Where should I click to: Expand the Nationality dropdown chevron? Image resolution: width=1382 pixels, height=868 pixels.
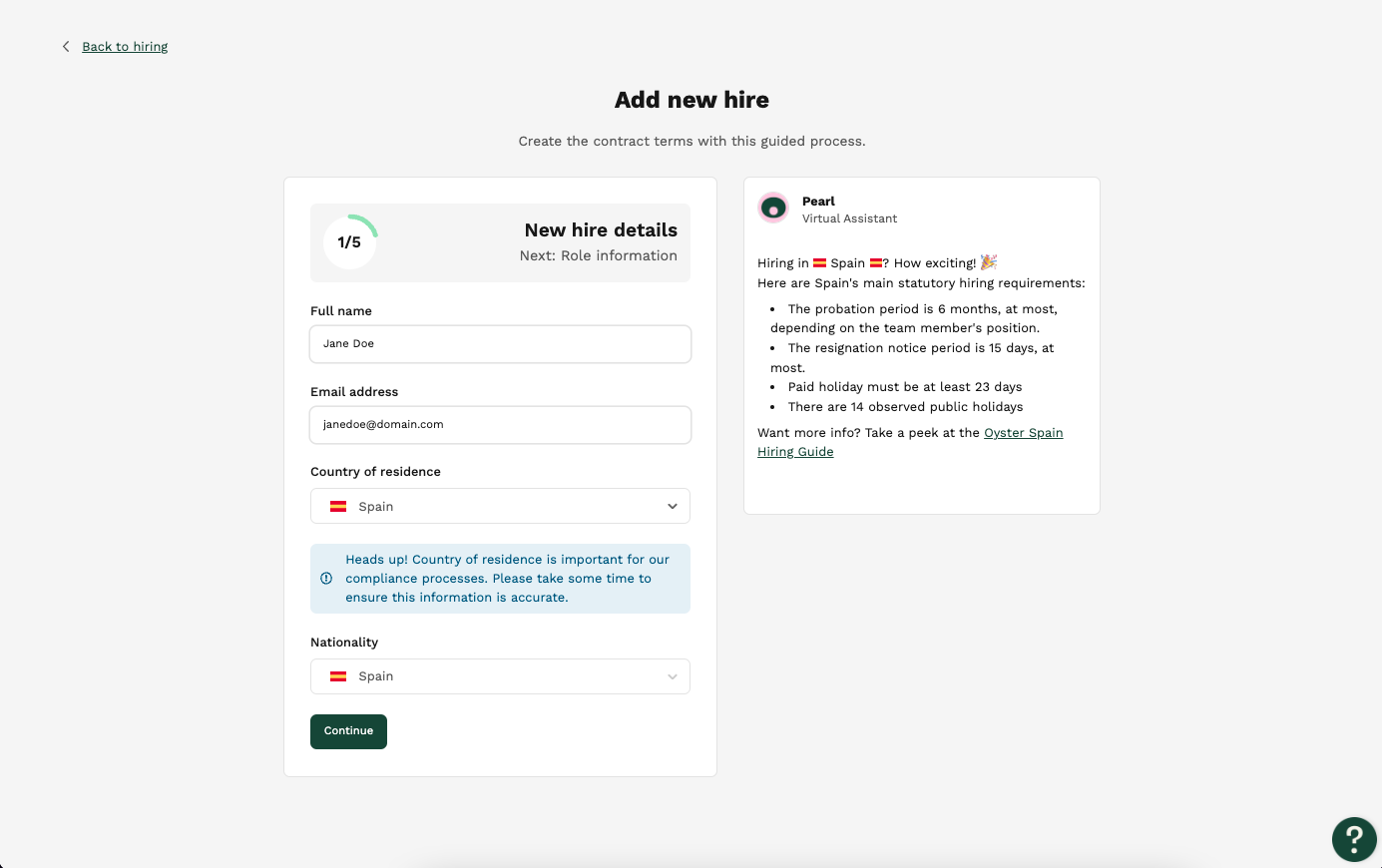point(673,676)
